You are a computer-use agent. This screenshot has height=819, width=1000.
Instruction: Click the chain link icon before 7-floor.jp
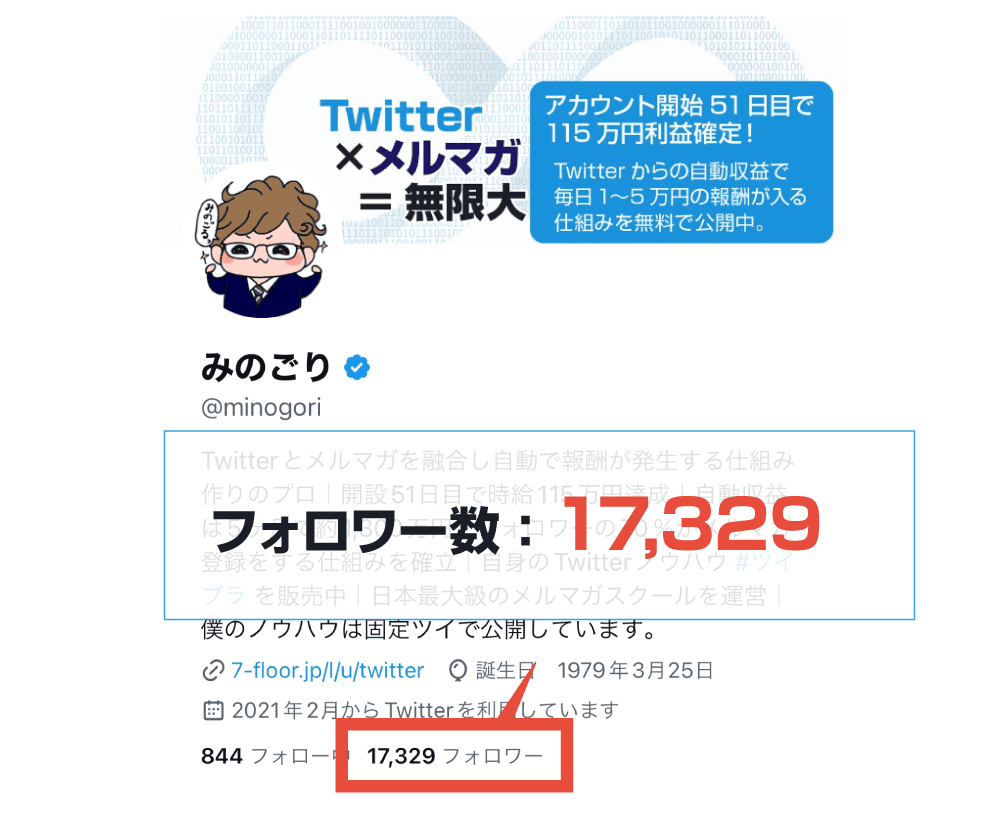point(212,670)
